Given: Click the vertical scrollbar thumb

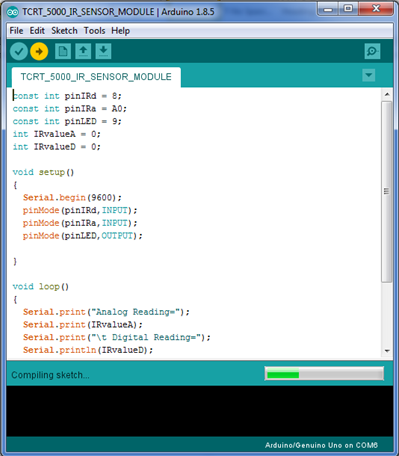Looking at the screenshot, I should coord(387,192).
